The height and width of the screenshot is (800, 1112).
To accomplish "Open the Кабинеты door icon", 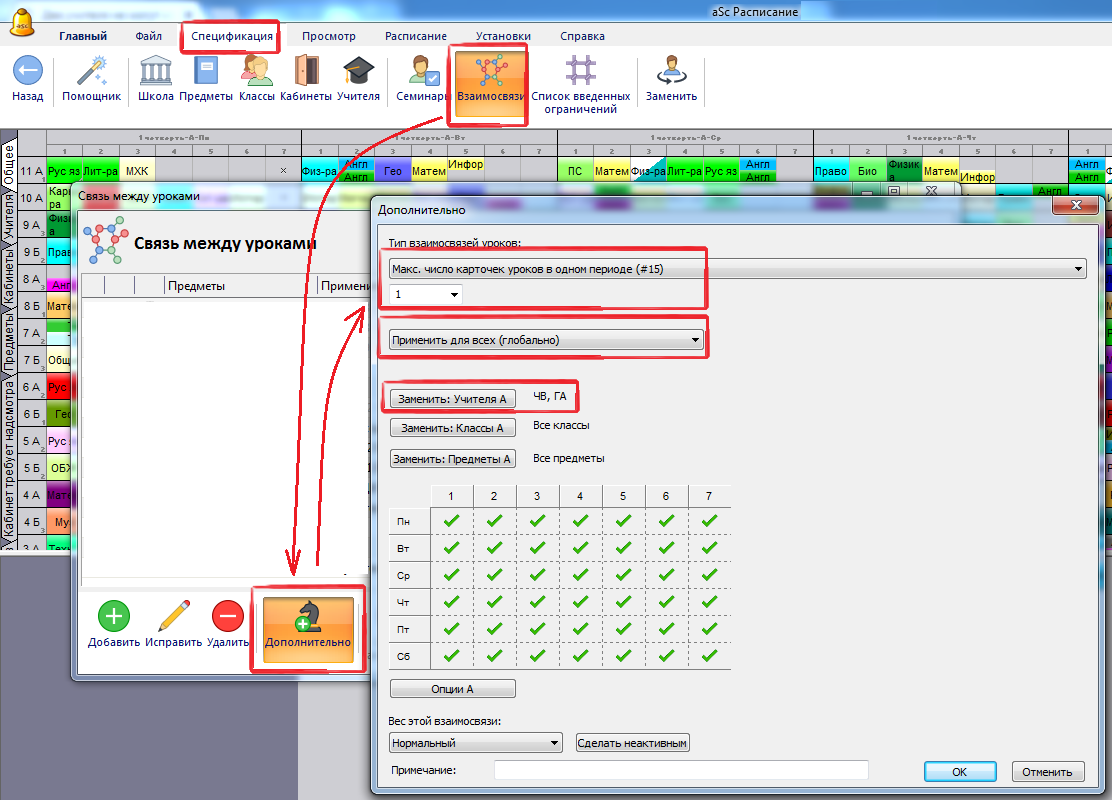I will pos(305,72).
